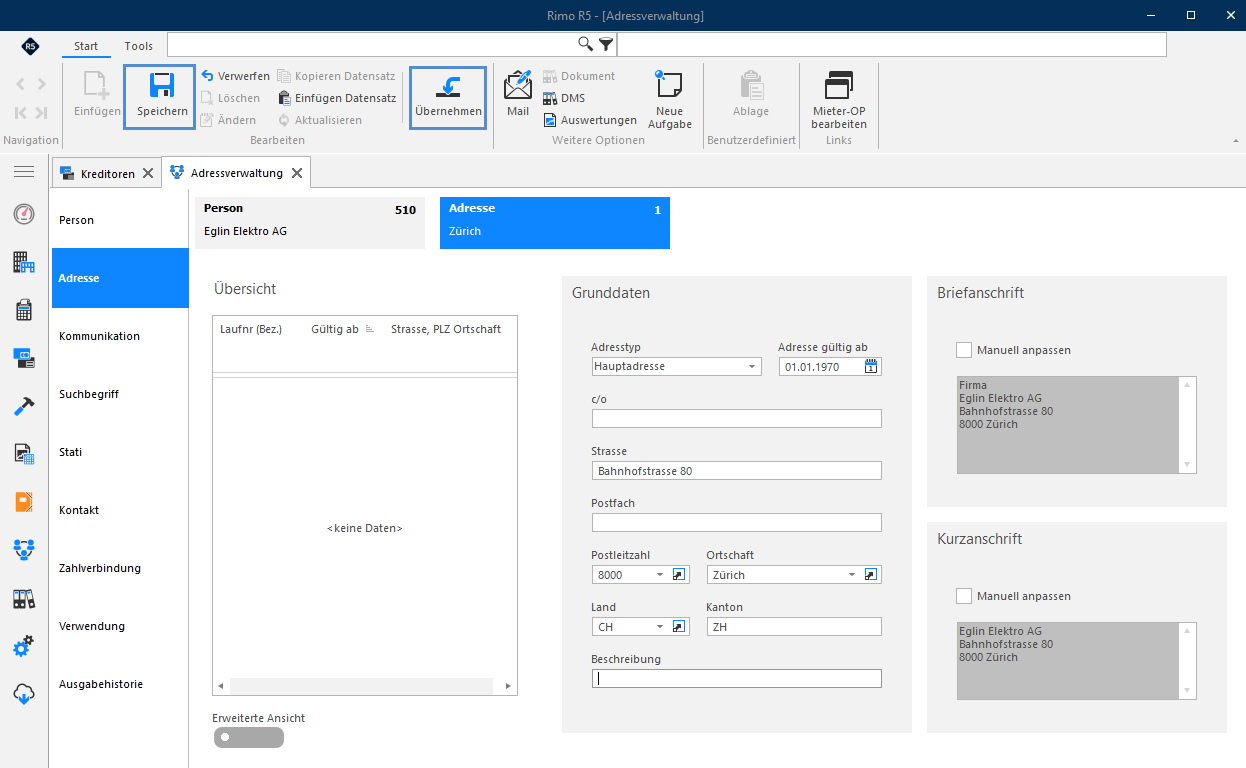The image size is (1246, 768).
Task: Open the binders archive sidebar icon
Action: pyautogui.click(x=24, y=598)
